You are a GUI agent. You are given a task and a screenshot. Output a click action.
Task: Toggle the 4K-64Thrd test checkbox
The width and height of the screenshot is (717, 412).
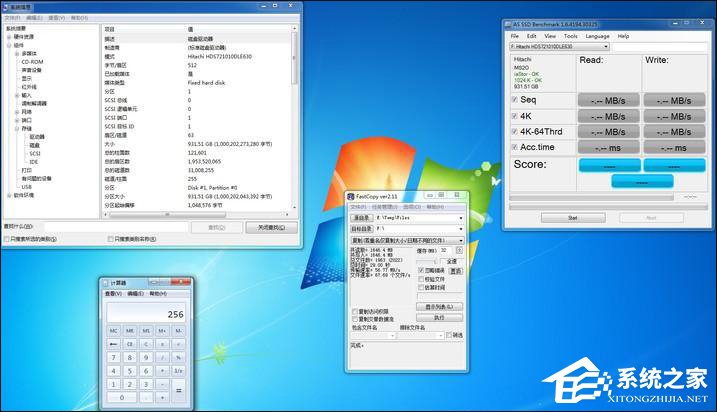coord(514,132)
